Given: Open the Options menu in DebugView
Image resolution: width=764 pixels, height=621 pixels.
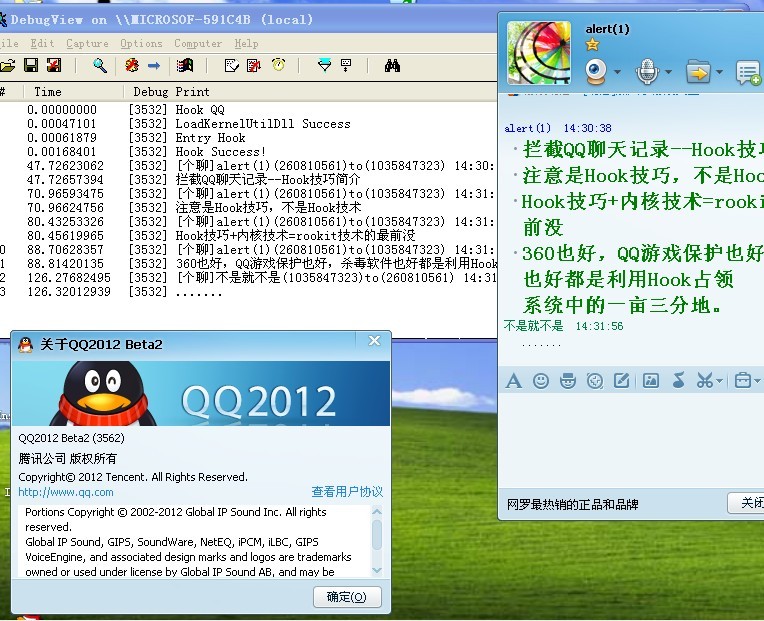Looking at the screenshot, I should pos(141,43).
